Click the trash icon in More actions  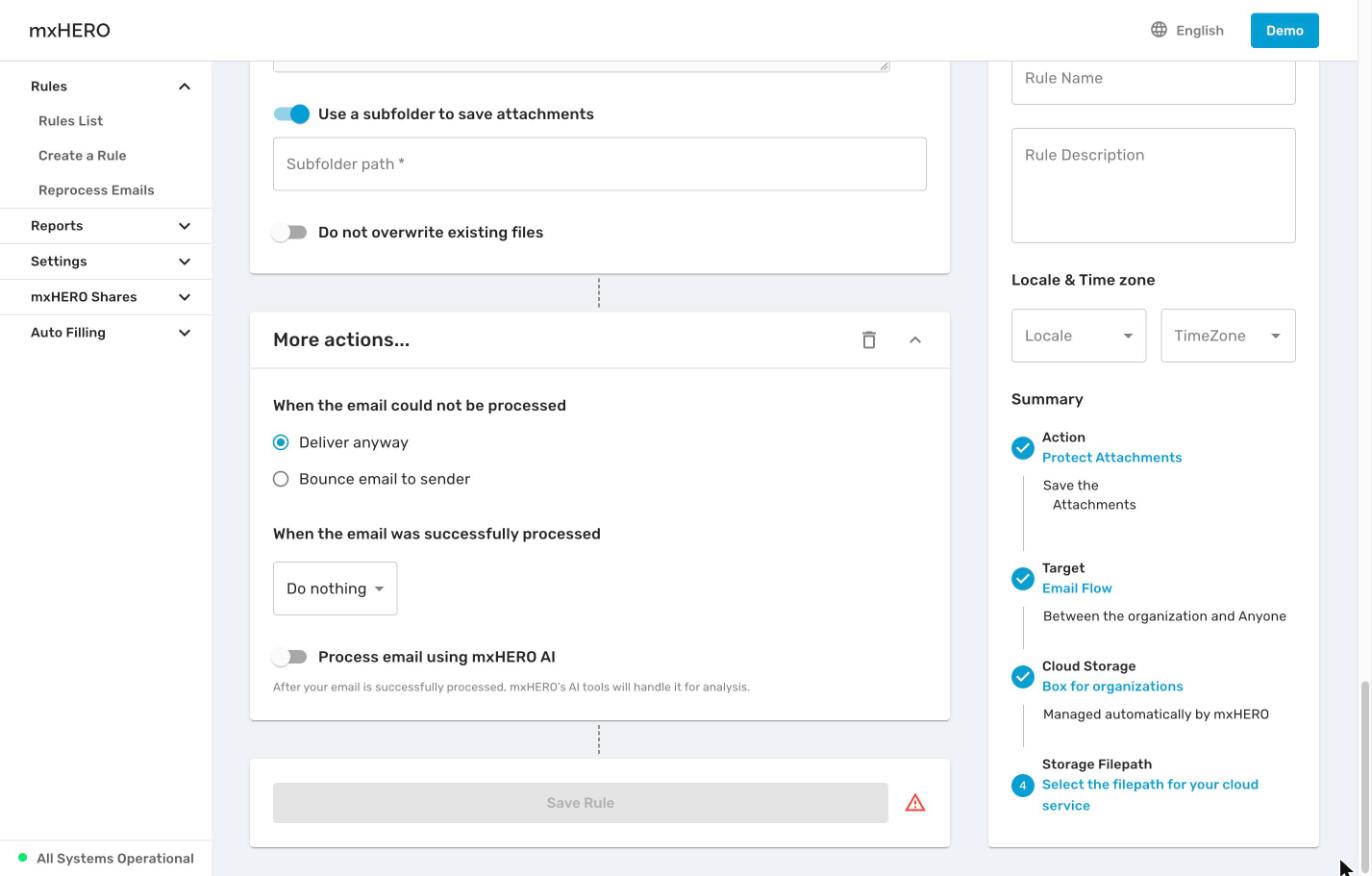pos(869,340)
